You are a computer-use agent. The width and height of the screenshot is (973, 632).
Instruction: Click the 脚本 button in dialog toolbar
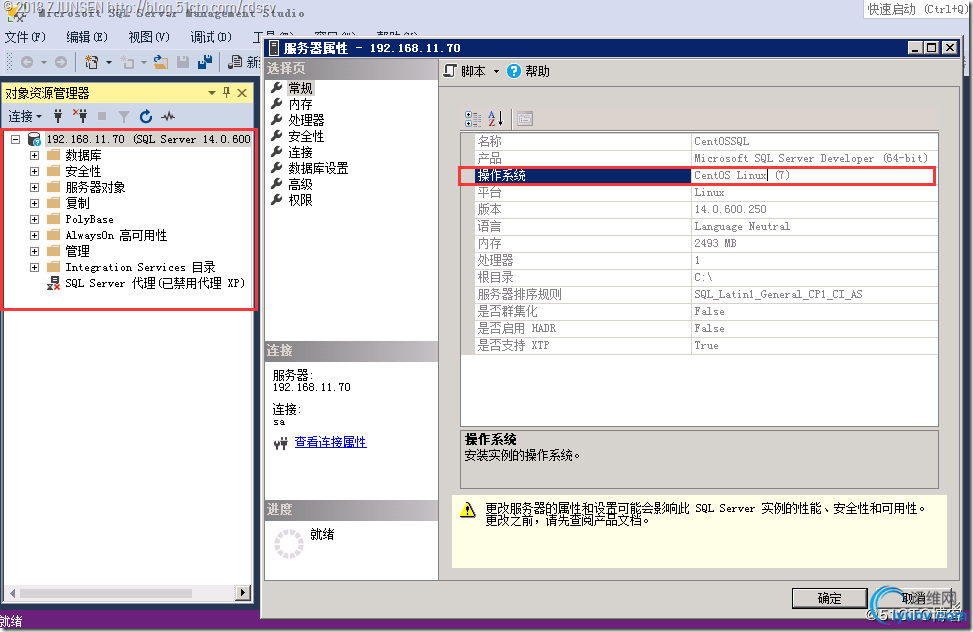point(465,71)
